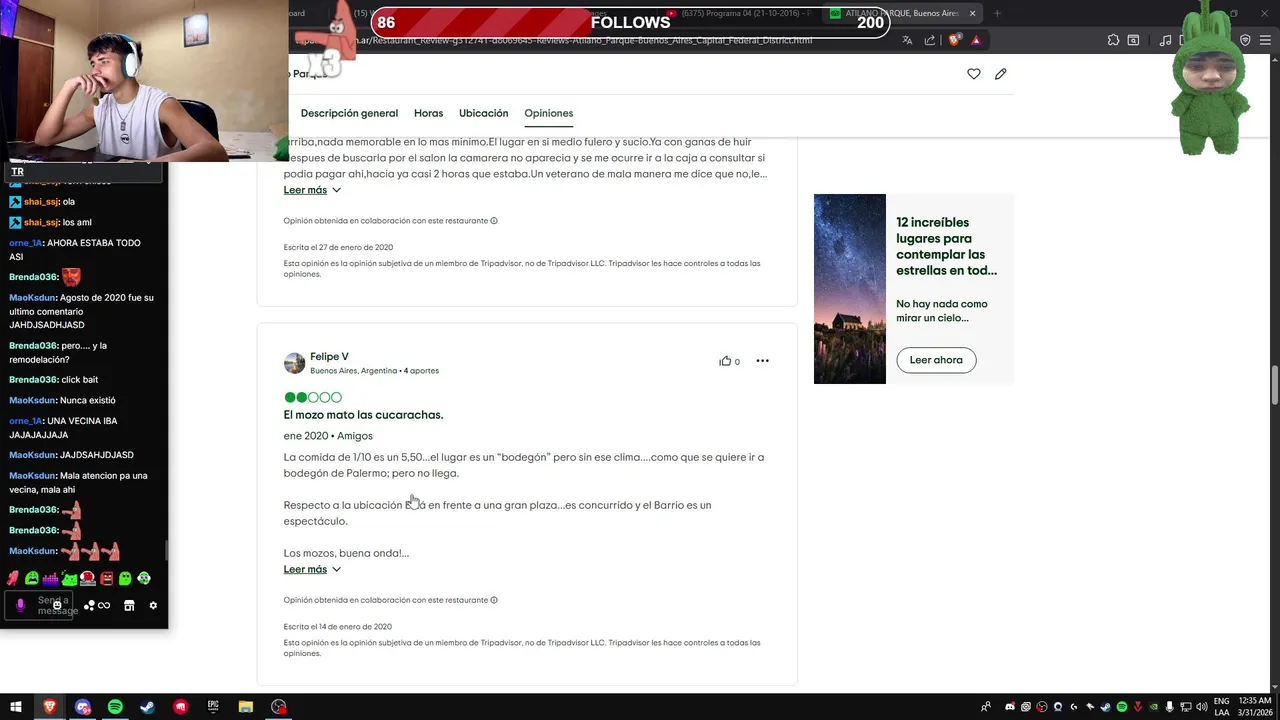View Felipe V's profile avatar
This screenshot has width=1280, height=720.
click(x=294, y=363)
